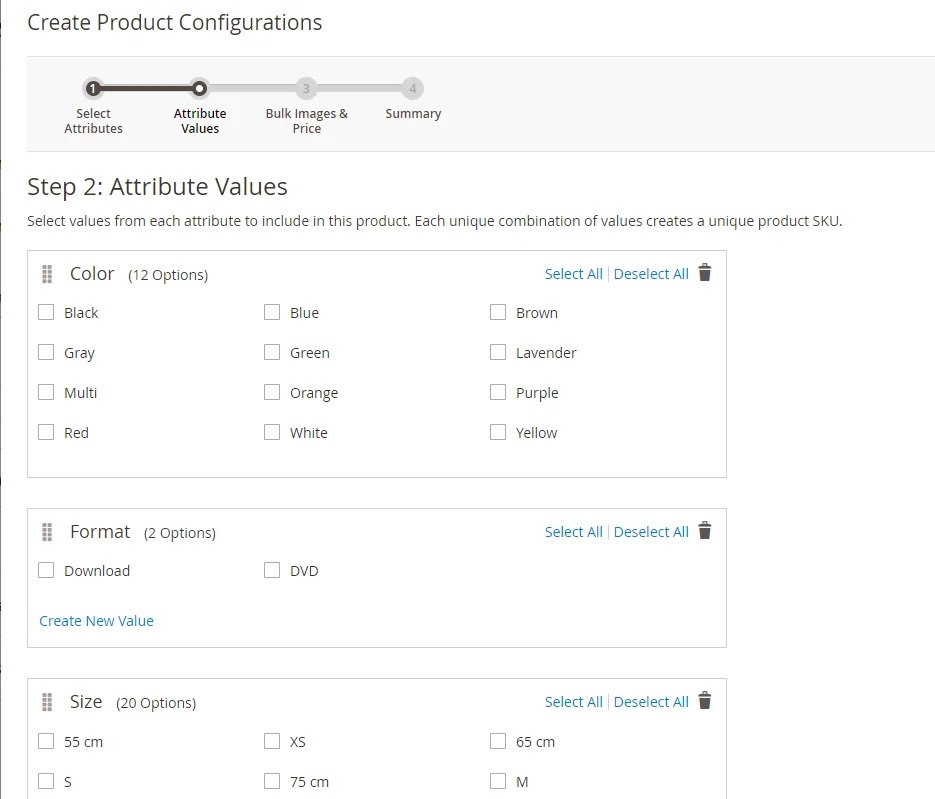Viewport: 935px width, 799px height.
Task: Click the drag handle next to Size
Action: [46, 702]
